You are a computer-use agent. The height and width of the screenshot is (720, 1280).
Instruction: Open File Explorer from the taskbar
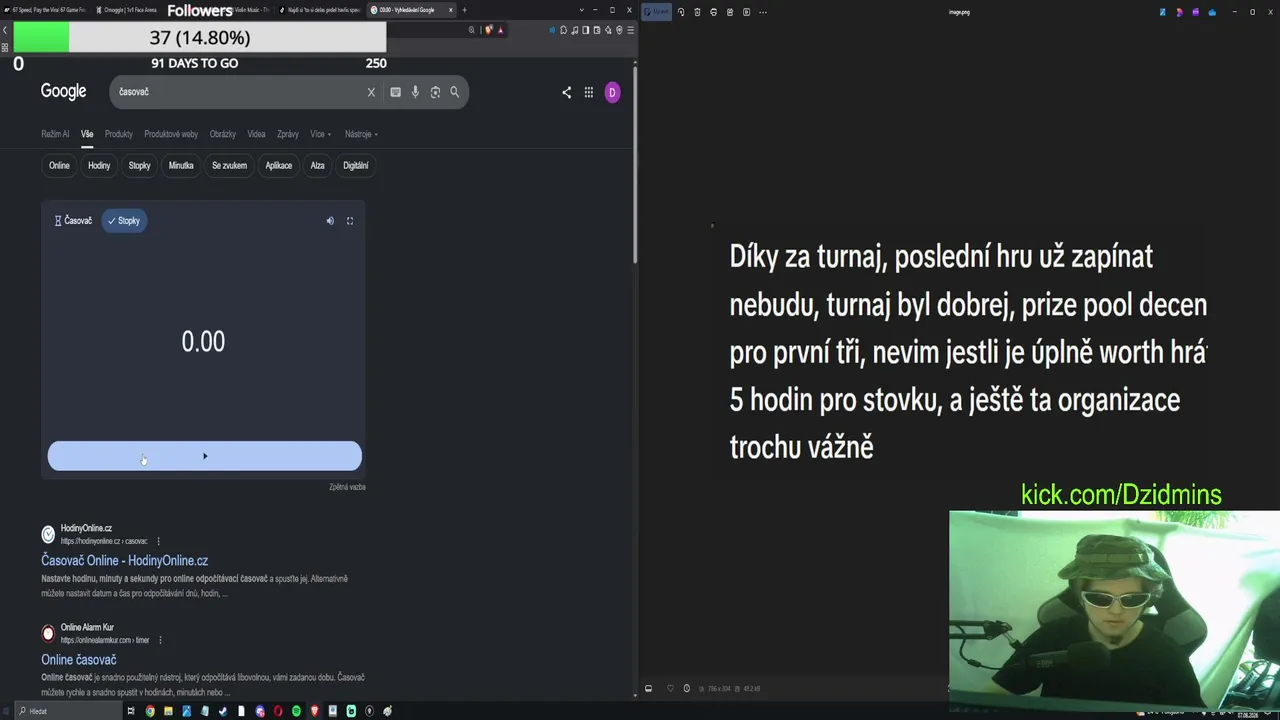click(168, 711)
